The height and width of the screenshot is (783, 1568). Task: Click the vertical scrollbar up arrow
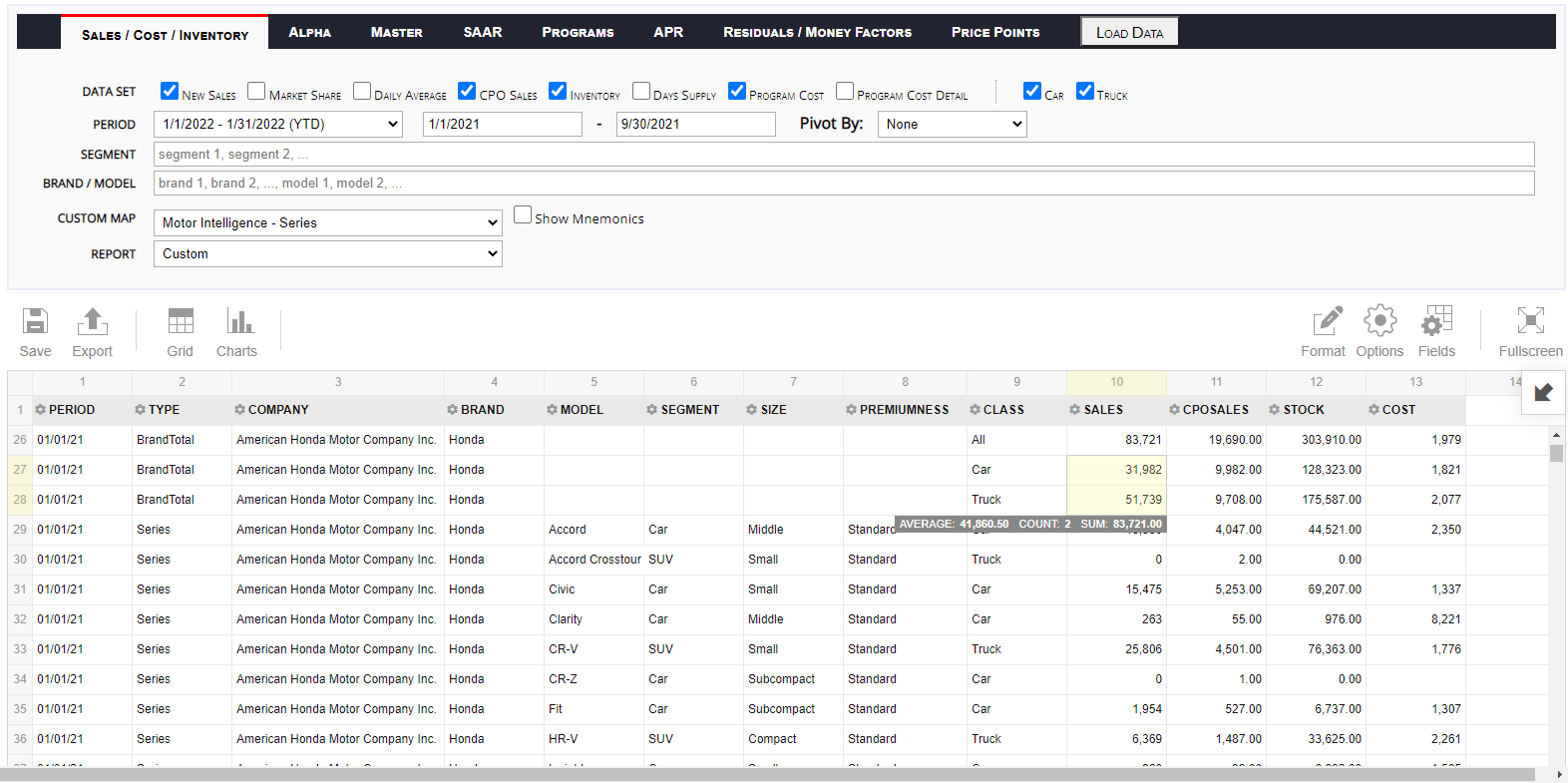[1556, 435]
